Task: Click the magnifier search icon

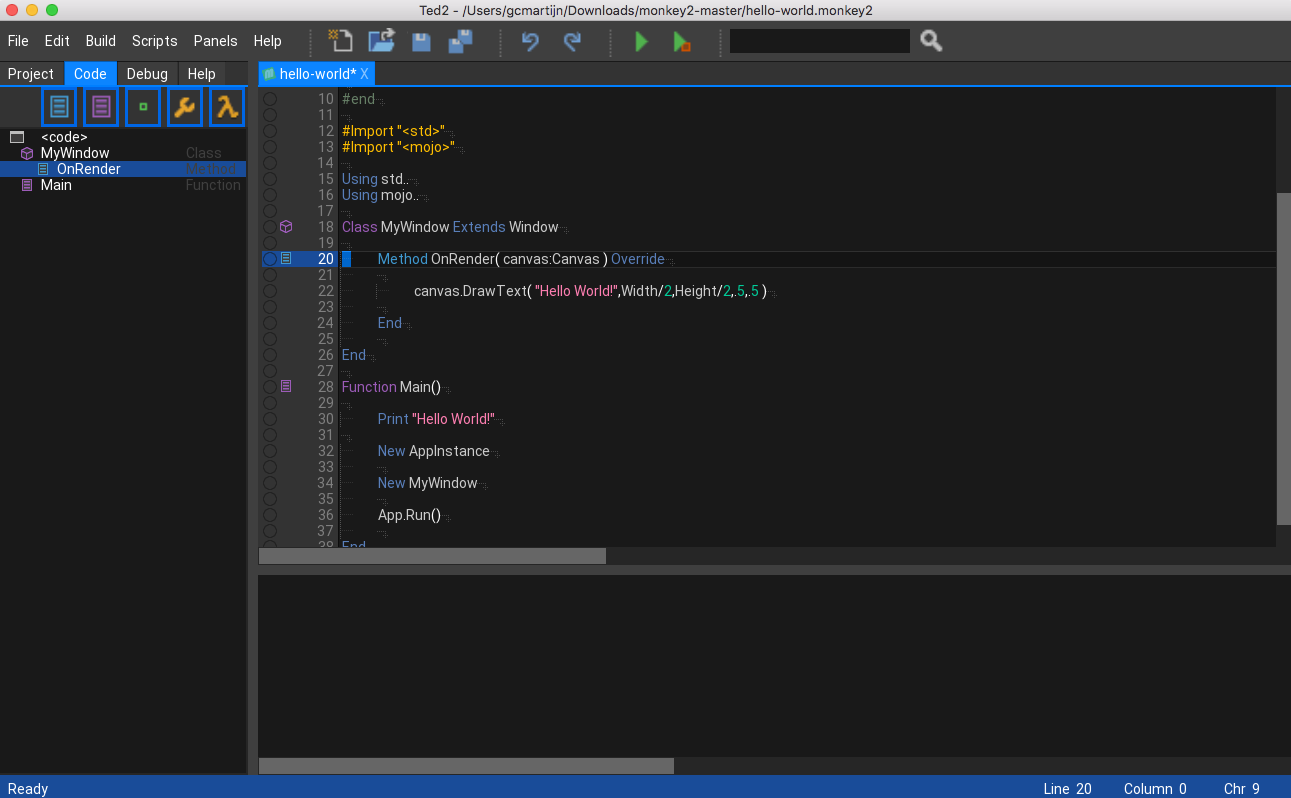Action: pyautogui.click(x=931, y=41)
